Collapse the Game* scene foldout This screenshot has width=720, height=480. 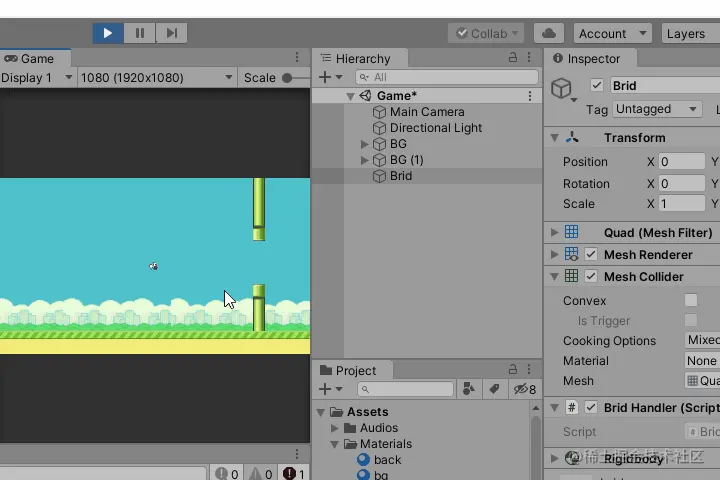(350, 96)
